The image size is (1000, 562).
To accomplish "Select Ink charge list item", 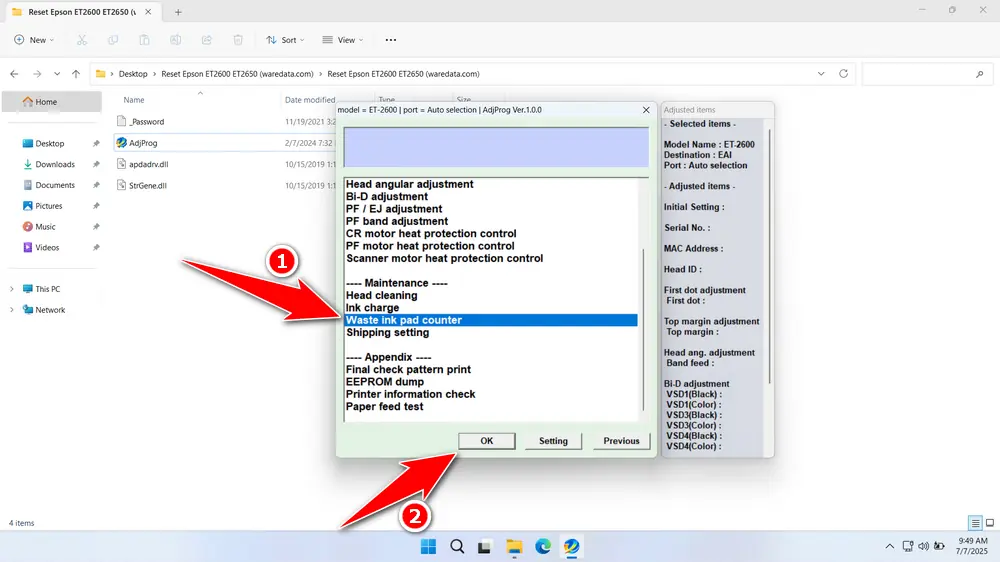I will point(372,307).
